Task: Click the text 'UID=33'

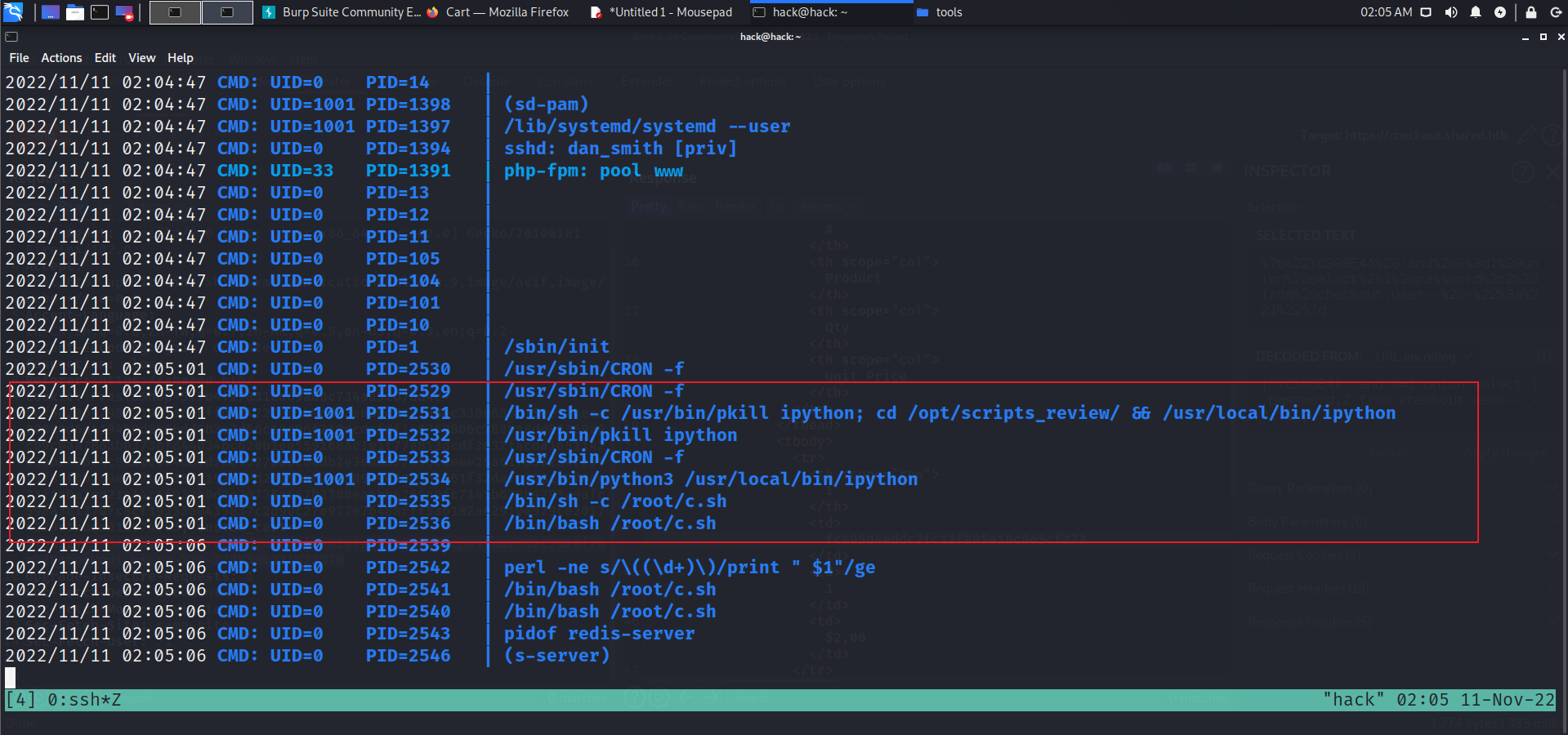Action: click(x=302, y=171)
